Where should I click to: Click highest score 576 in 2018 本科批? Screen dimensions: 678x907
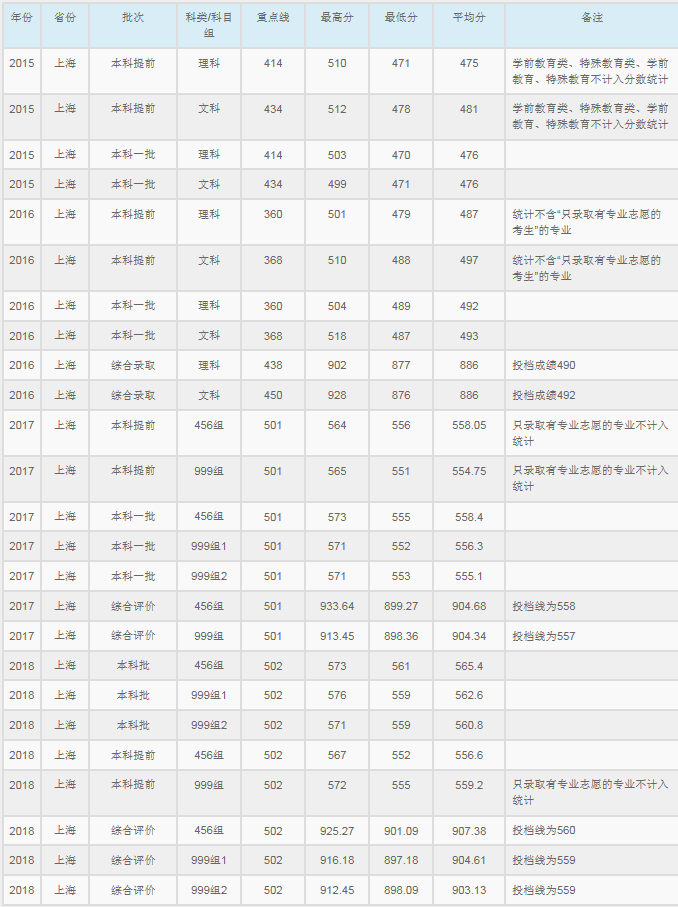pos(337,695)
